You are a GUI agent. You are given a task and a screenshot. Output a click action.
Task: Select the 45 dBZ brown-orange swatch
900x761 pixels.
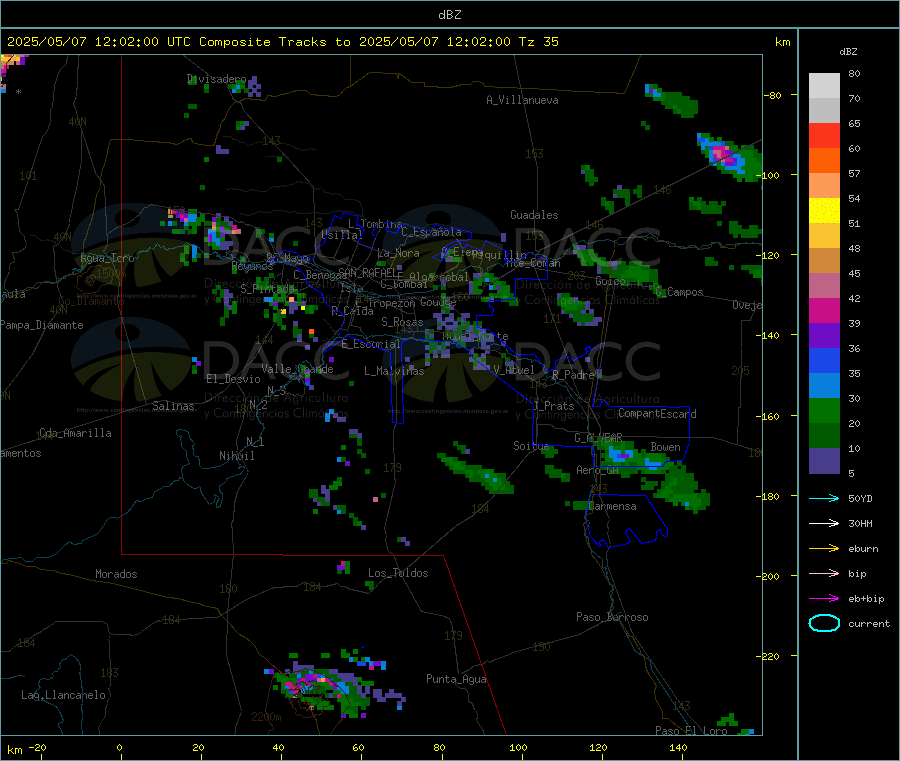(824, 261)
